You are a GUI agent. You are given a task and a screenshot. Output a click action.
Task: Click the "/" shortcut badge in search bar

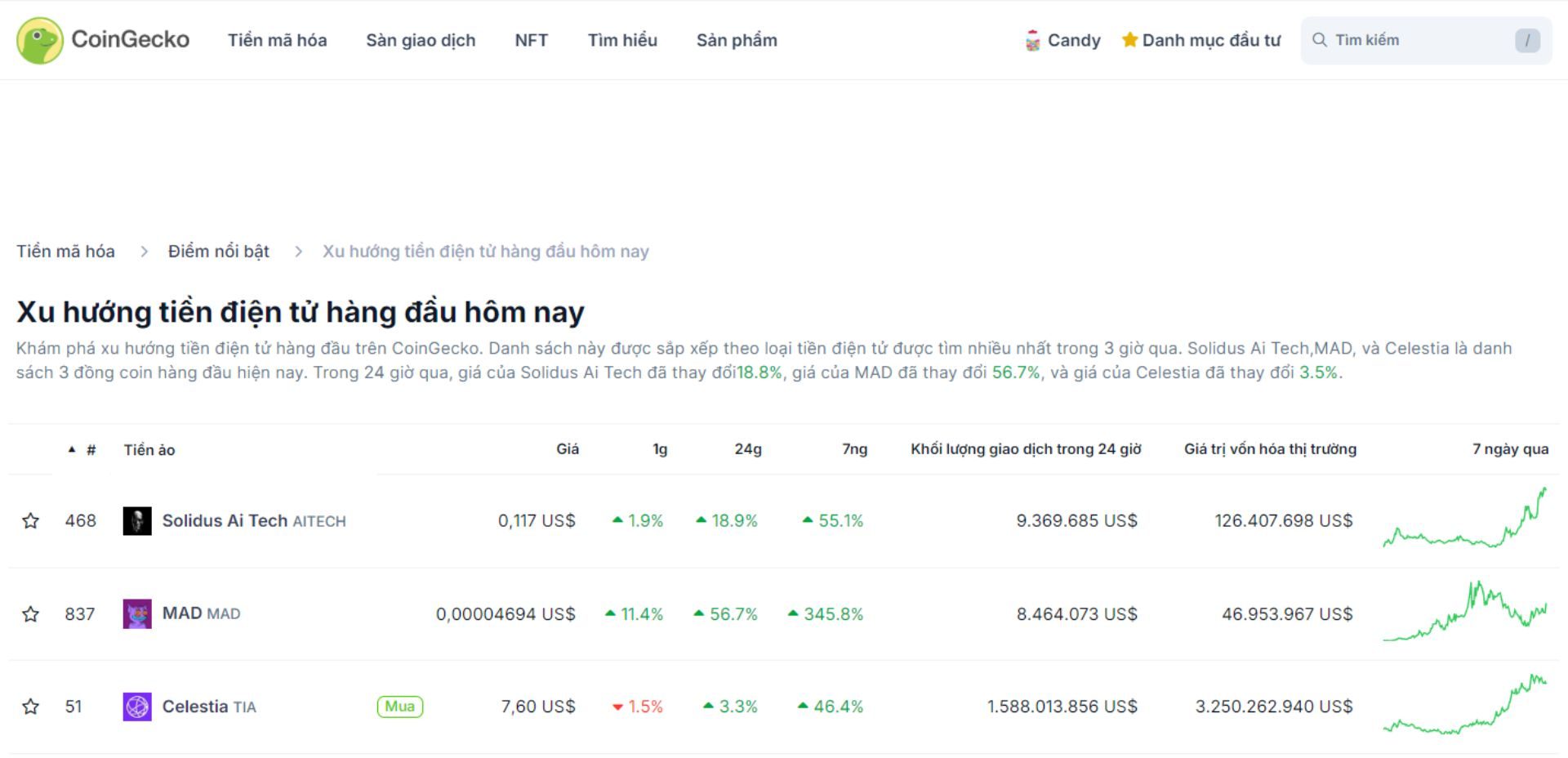[x=1526, y=39]
